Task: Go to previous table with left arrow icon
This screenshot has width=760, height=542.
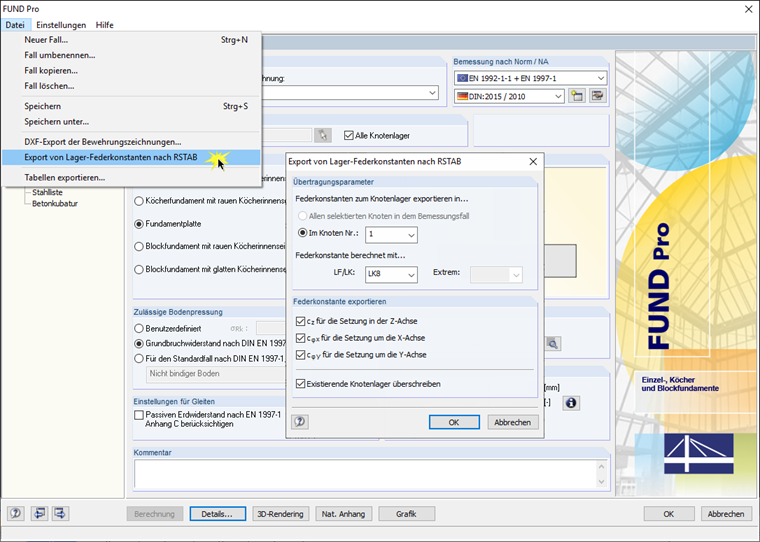Action: (39, 513)
